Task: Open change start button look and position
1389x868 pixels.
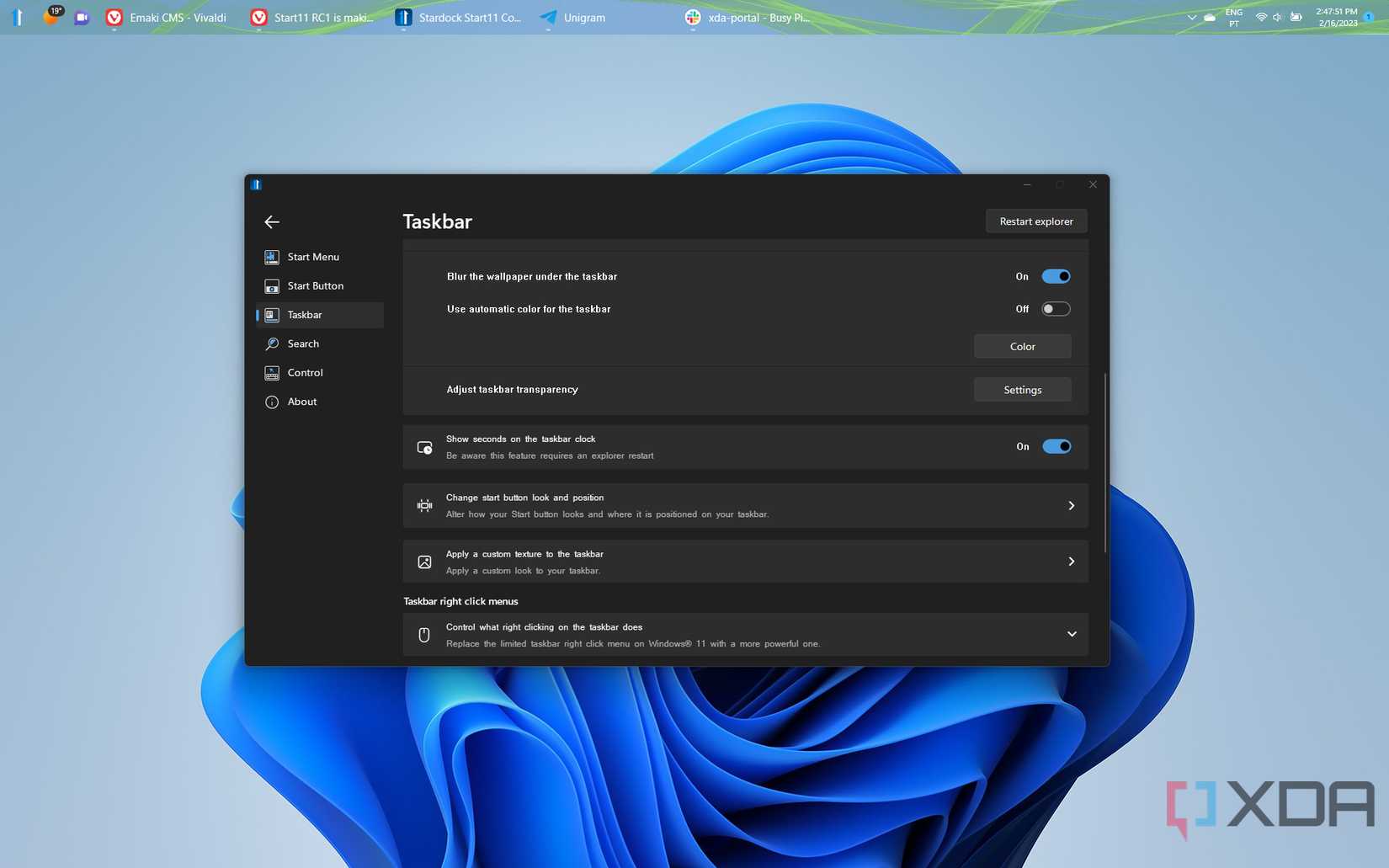Action: [1072, 505]
